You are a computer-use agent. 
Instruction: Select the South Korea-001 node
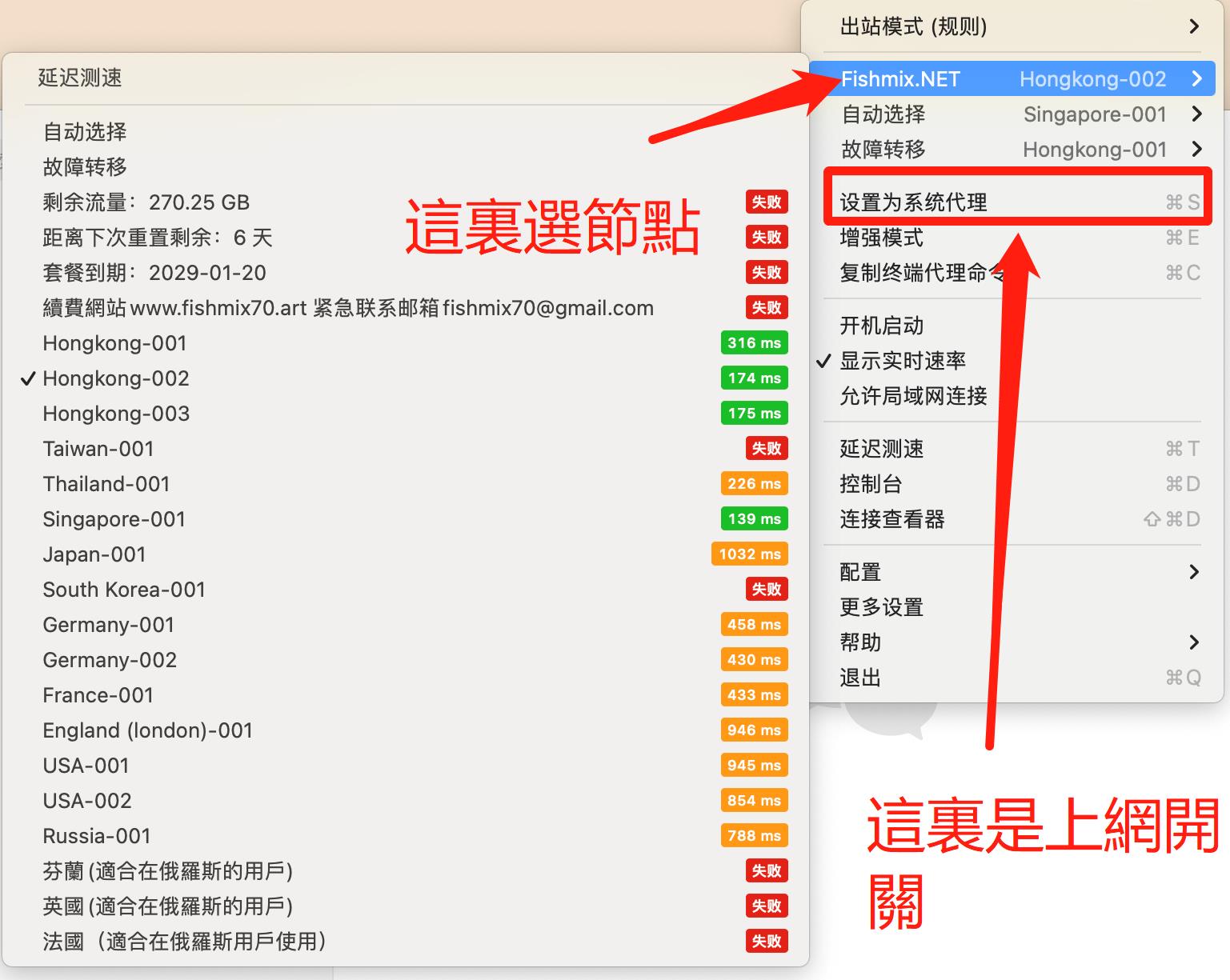pyautogui.click(x=405, y=590)
